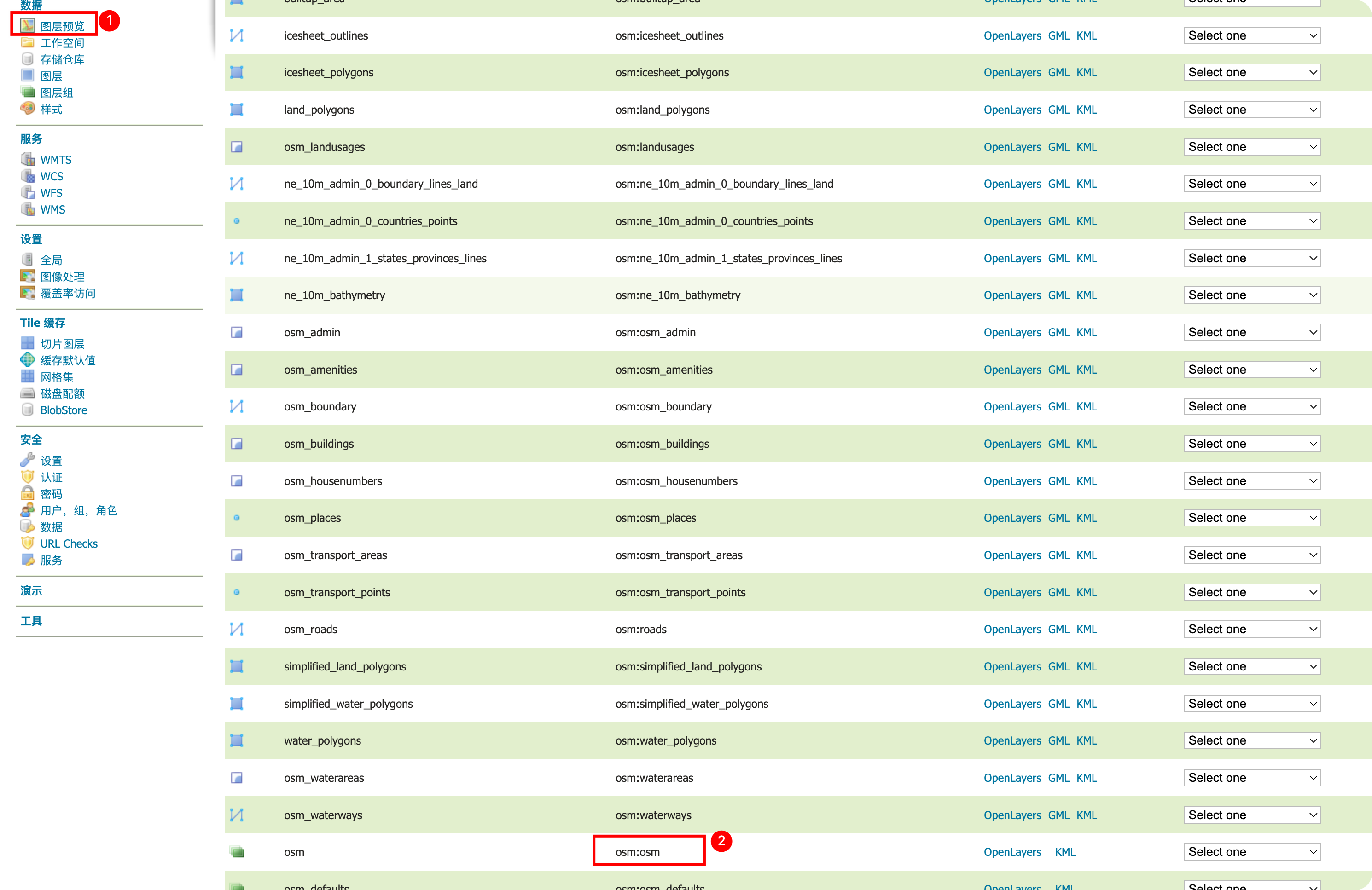Click the Passwords (密码) lock icon
1372x890 pixels.
coord(27,494)
